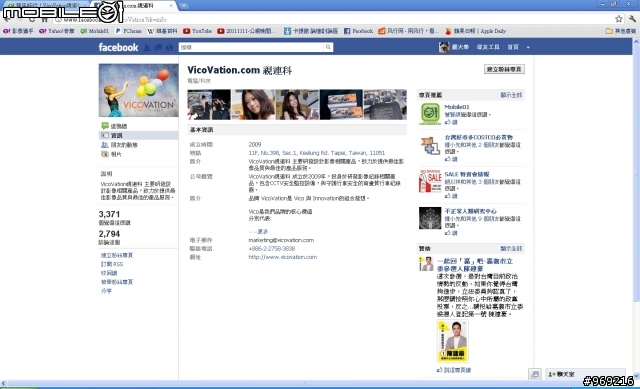Screen dimensions: 640x389
Task: Open the friend requests icon in Facebook header
Action: pyautogui.click(x=147, y=48)
